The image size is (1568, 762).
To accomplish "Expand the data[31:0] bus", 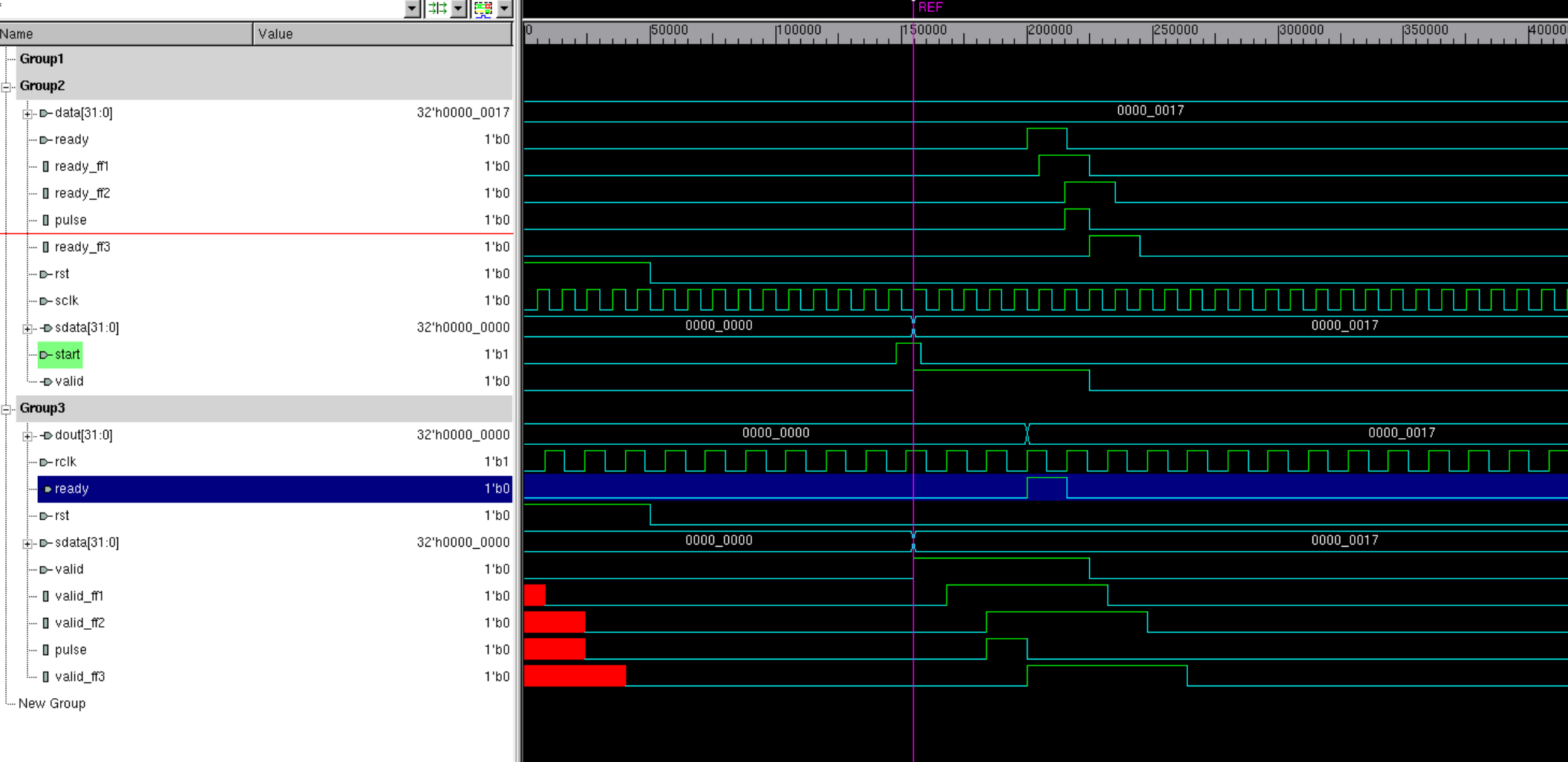I will (x=27, y=114).
